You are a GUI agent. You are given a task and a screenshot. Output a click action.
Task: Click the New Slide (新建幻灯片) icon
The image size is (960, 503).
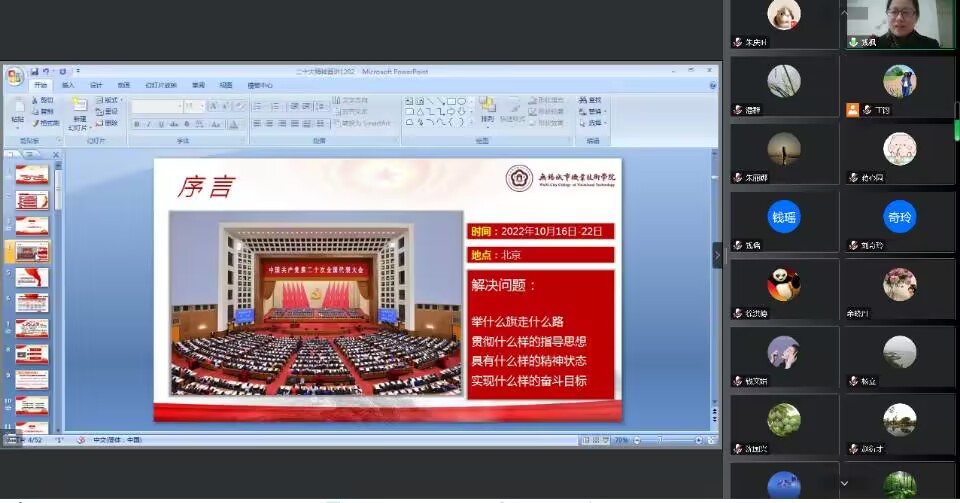[79, 108]
